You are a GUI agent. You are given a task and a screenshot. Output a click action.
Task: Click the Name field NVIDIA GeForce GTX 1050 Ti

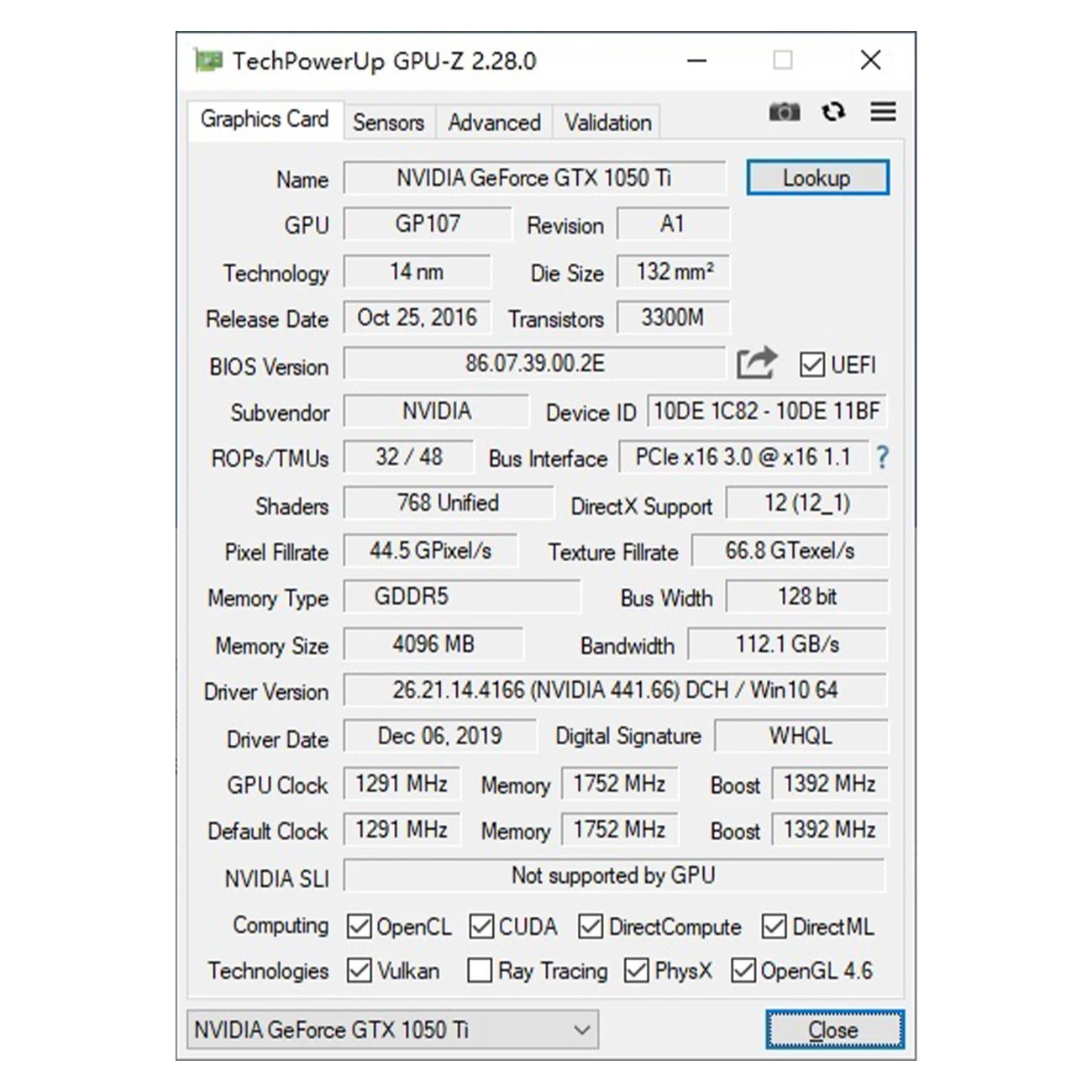(x=534, y=178)
